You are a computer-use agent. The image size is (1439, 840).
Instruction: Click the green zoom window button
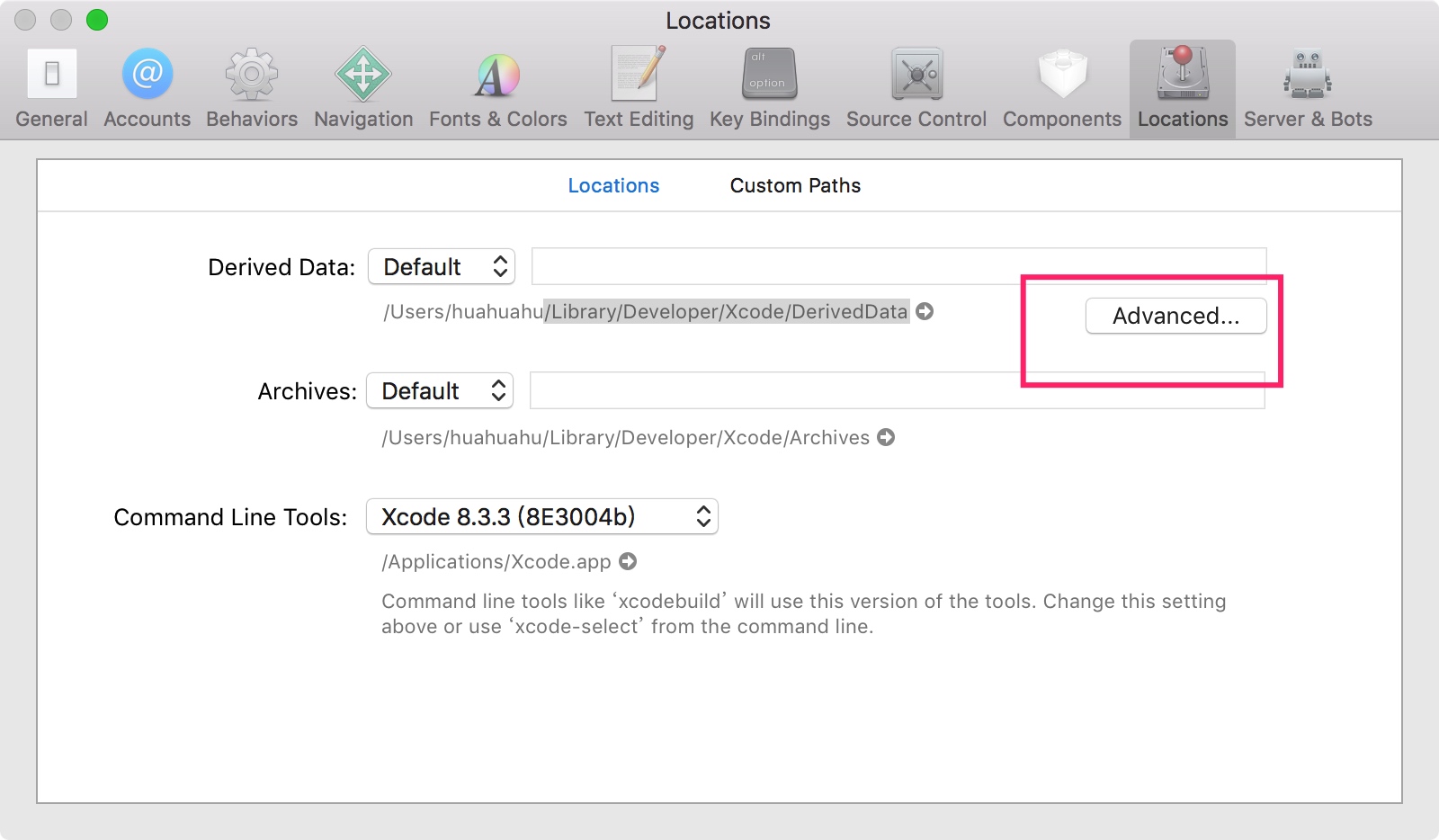97,20
